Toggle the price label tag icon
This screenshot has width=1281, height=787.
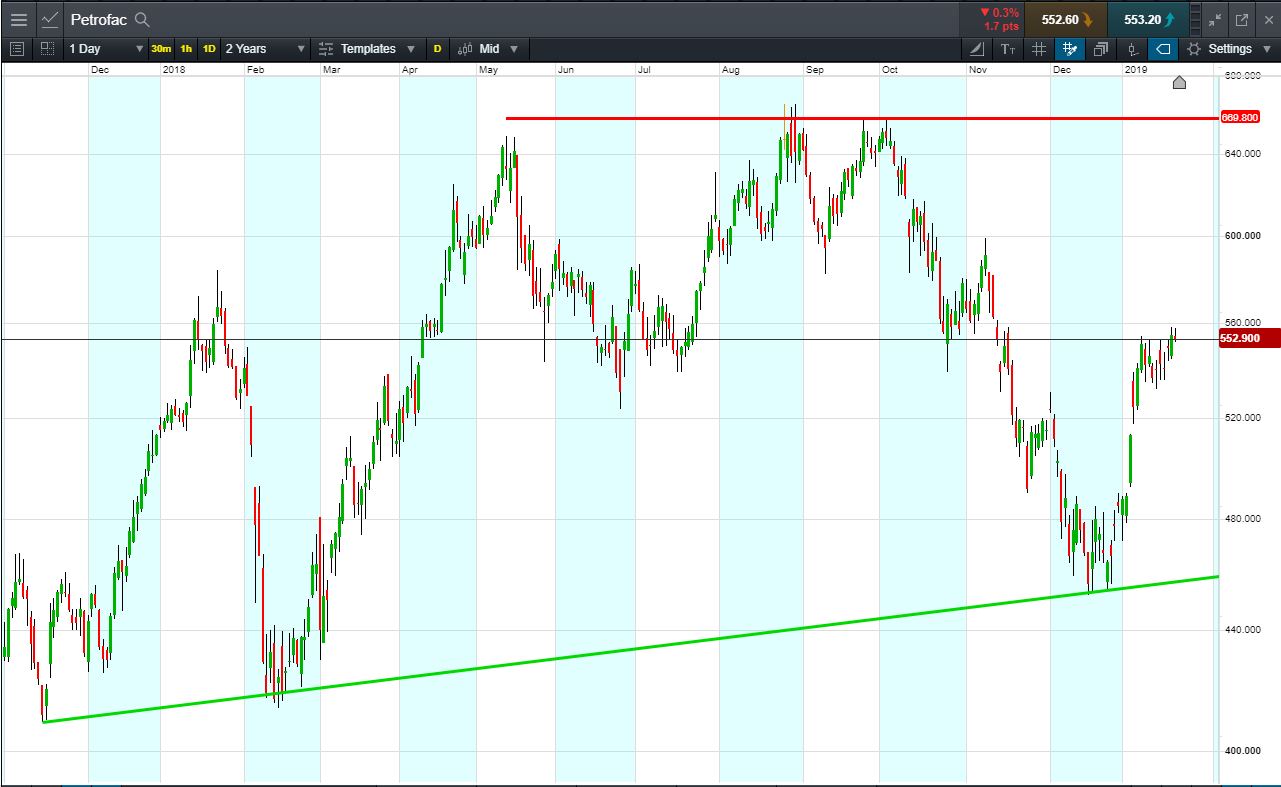[1163, 48]
